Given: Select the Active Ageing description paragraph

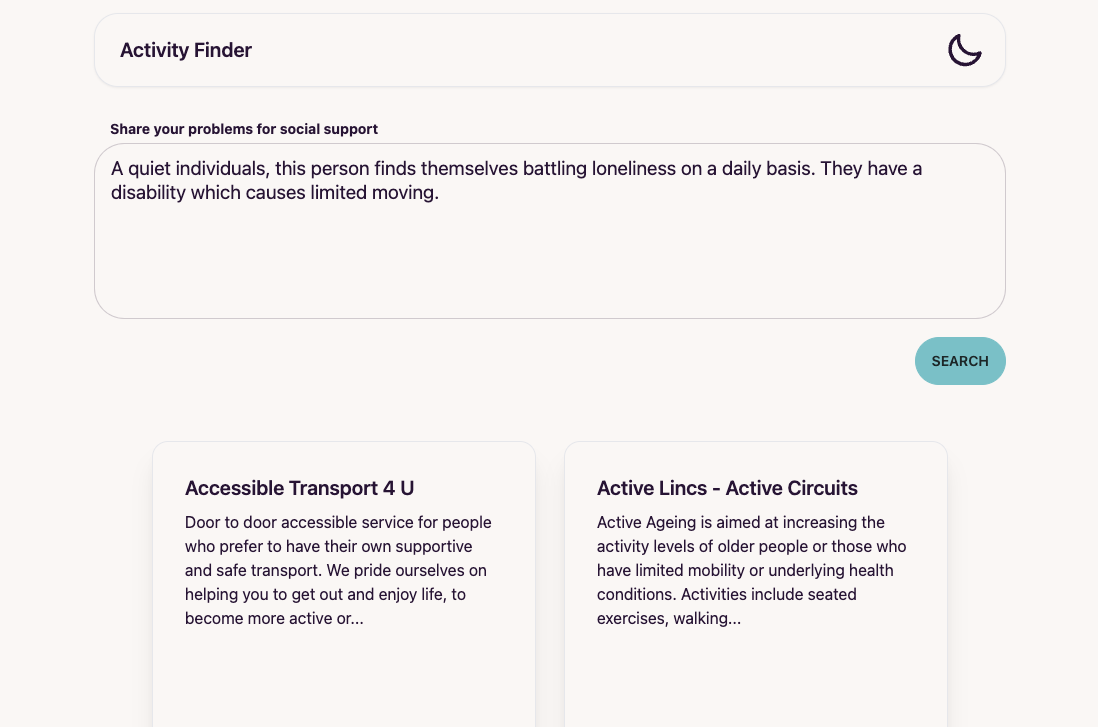Looking at the screenshot, I should coord(751,570).
